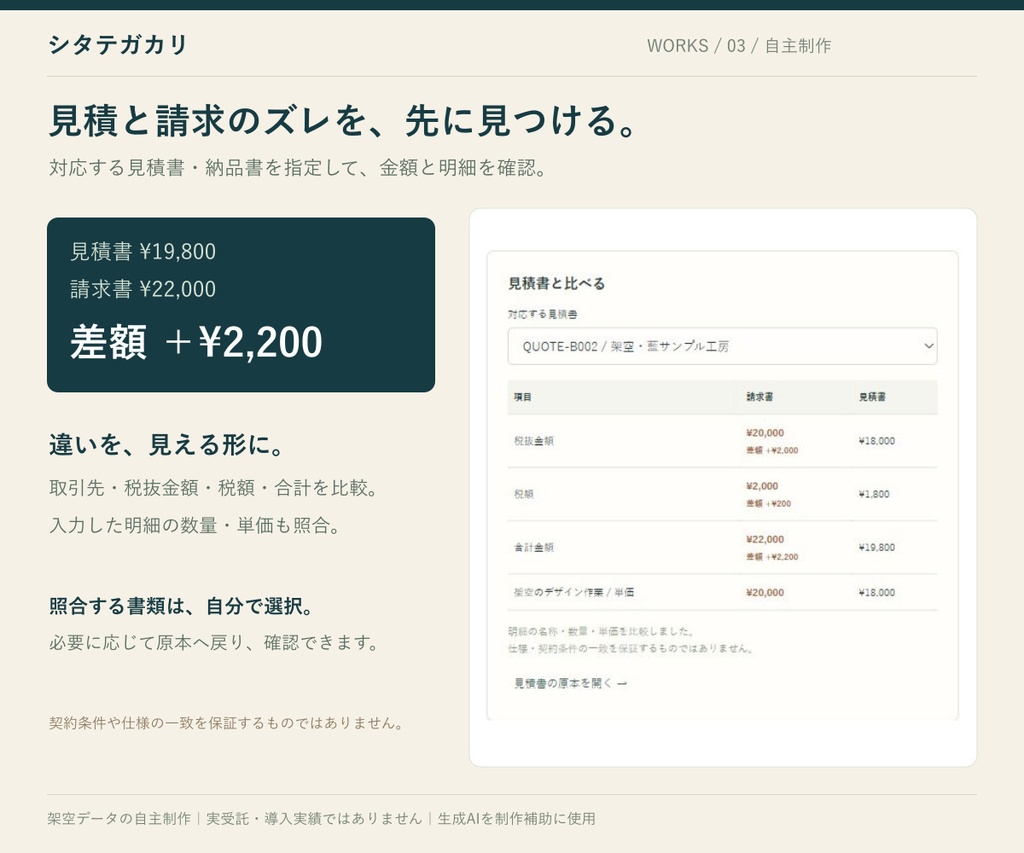Viewport: 1024px width, 853px height.
Task: Select the 項目 column header
Action: tap(522, 396)
